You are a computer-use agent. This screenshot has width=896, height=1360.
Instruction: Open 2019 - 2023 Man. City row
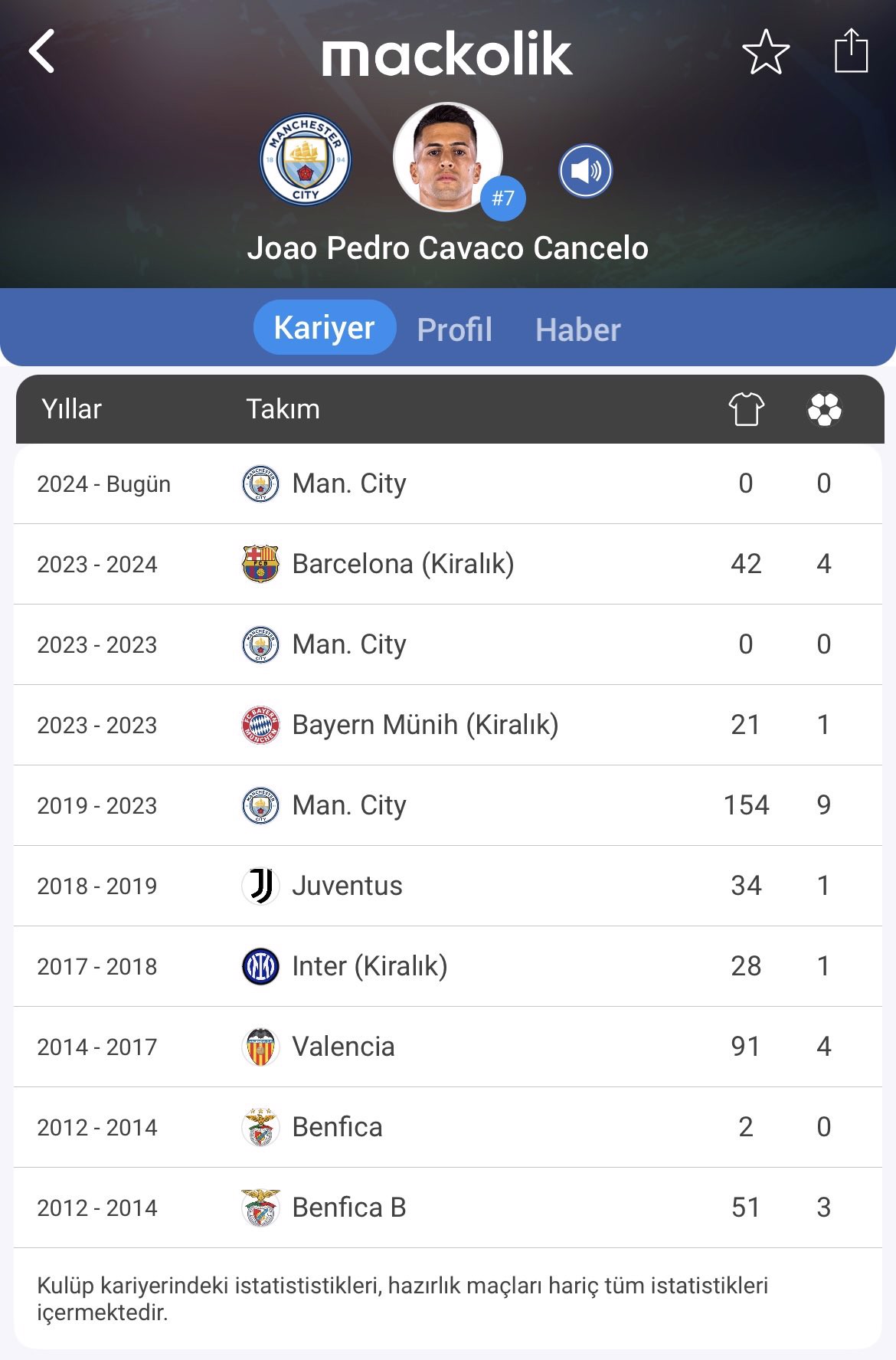448,805
